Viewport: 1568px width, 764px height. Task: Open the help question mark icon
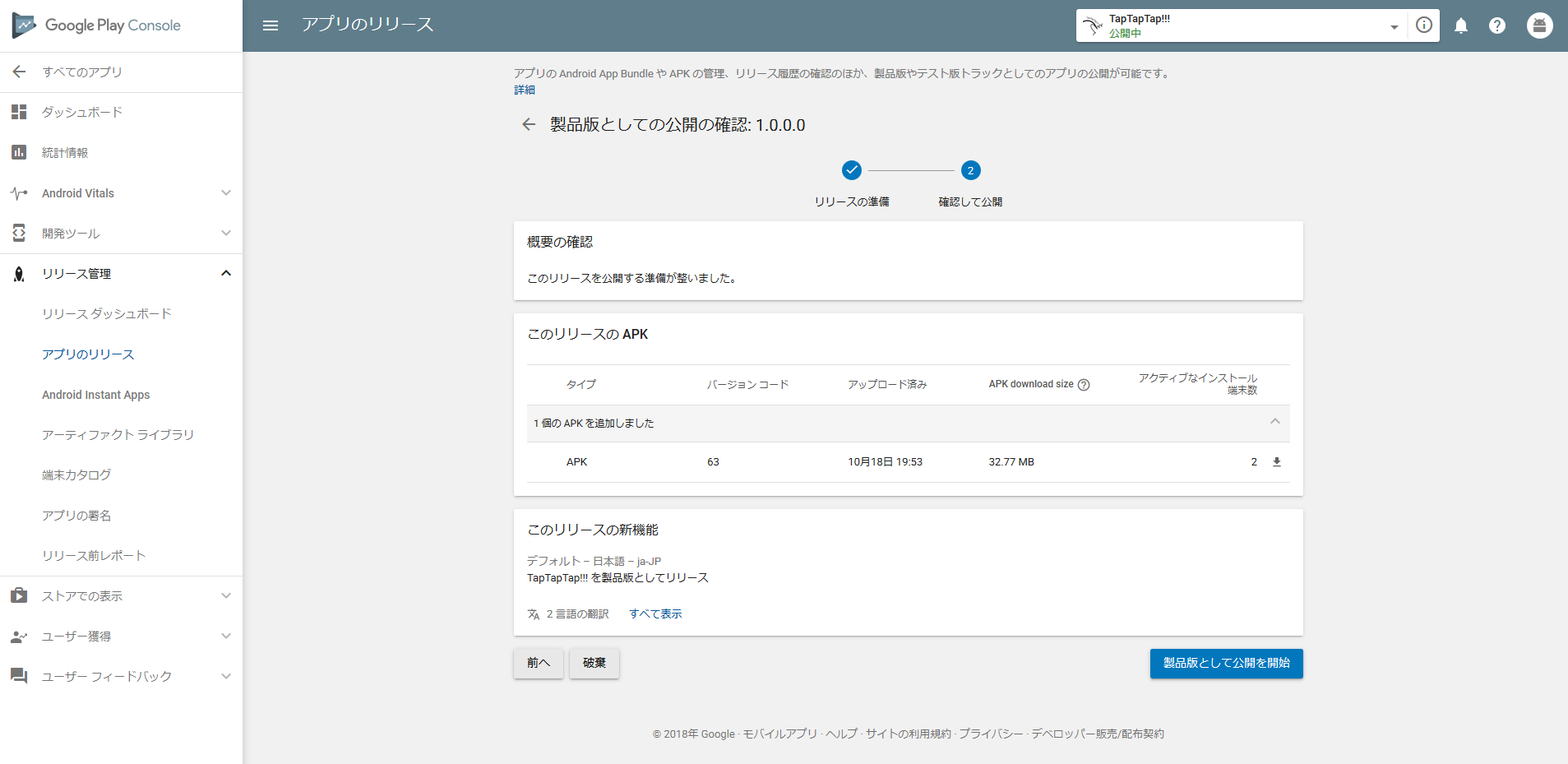tap(1497, 25)
